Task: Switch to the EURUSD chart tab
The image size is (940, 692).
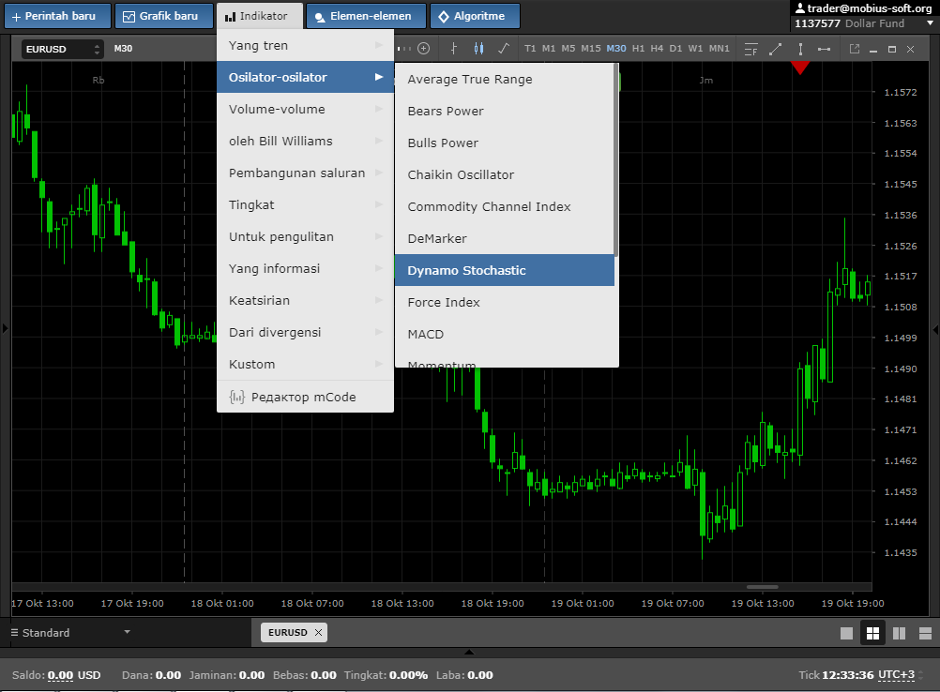Action: (x=287, y=633)
